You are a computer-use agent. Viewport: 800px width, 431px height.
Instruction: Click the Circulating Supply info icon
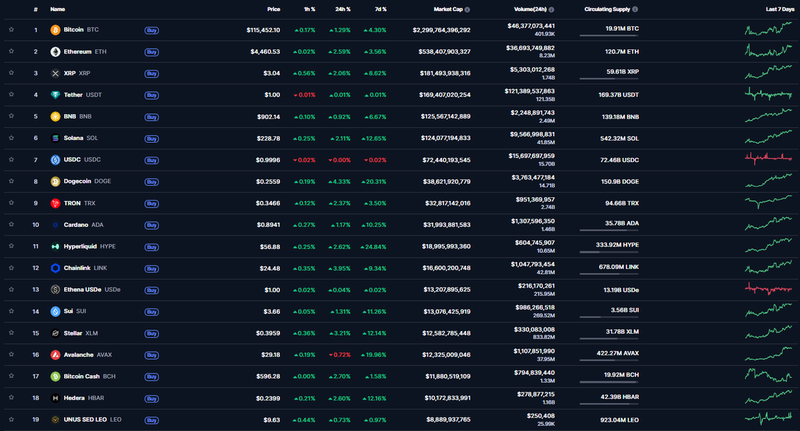(x=635, y=9)
